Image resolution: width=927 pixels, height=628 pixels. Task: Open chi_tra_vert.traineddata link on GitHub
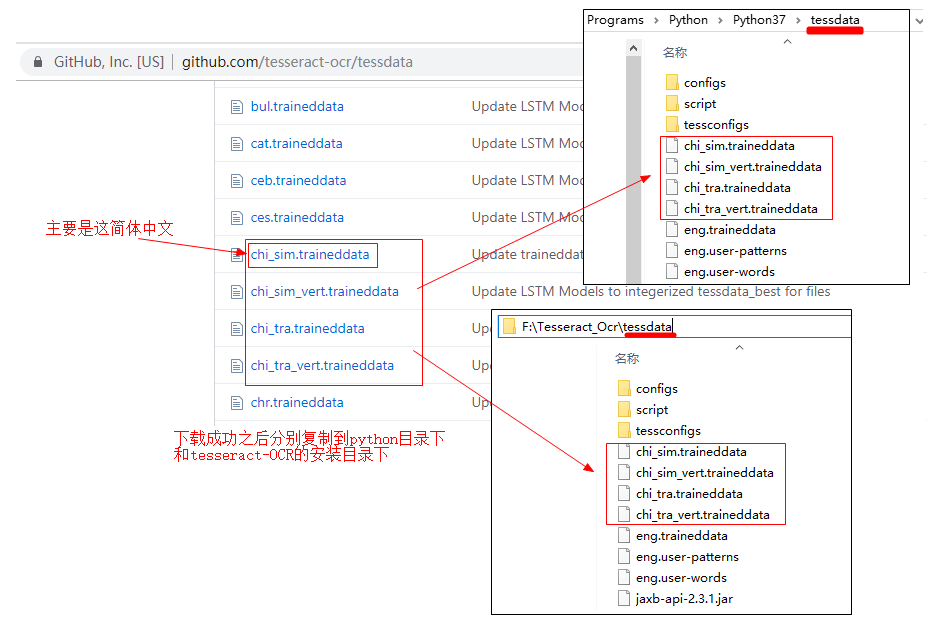tap(322, 365)
